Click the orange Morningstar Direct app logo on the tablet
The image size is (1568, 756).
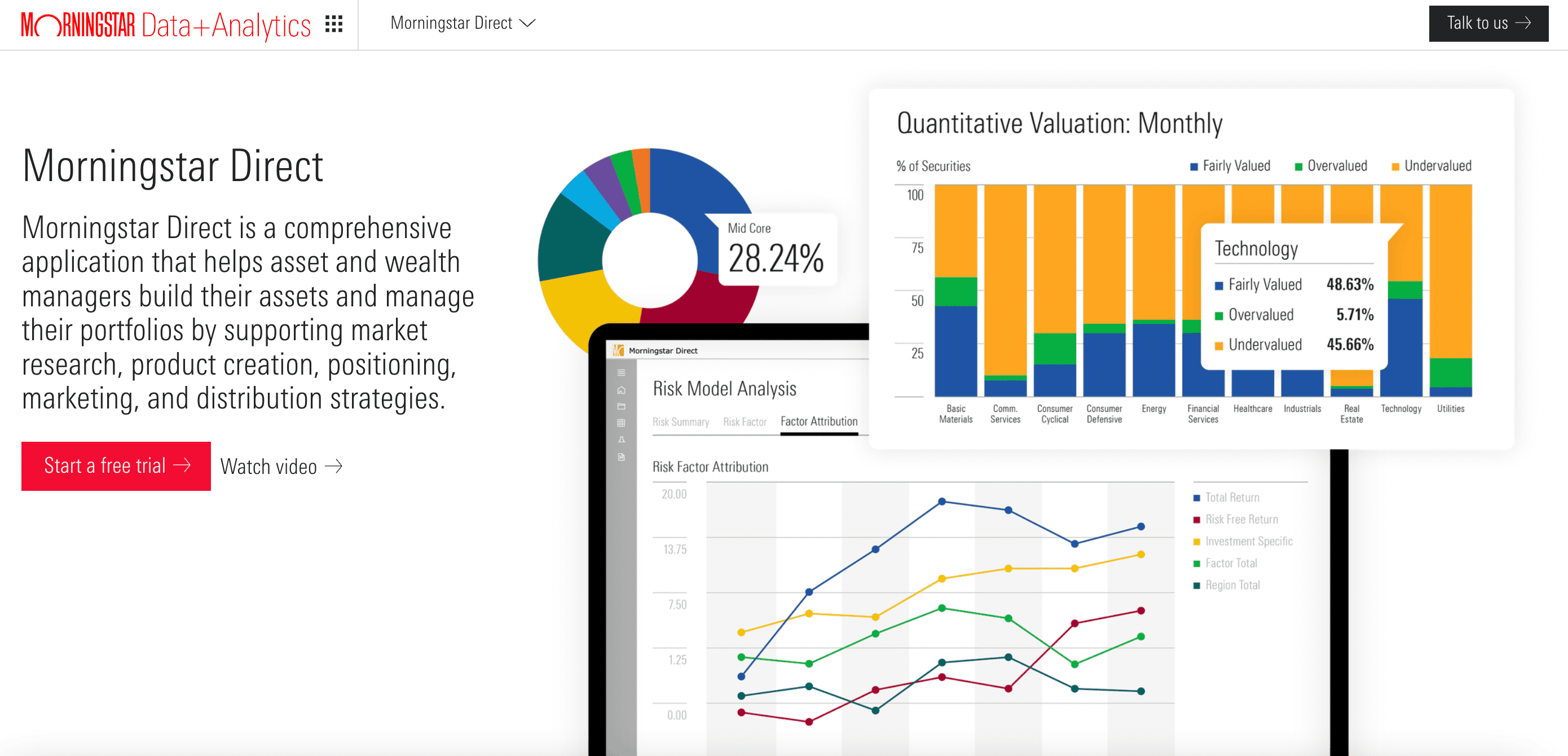[618, 350]
